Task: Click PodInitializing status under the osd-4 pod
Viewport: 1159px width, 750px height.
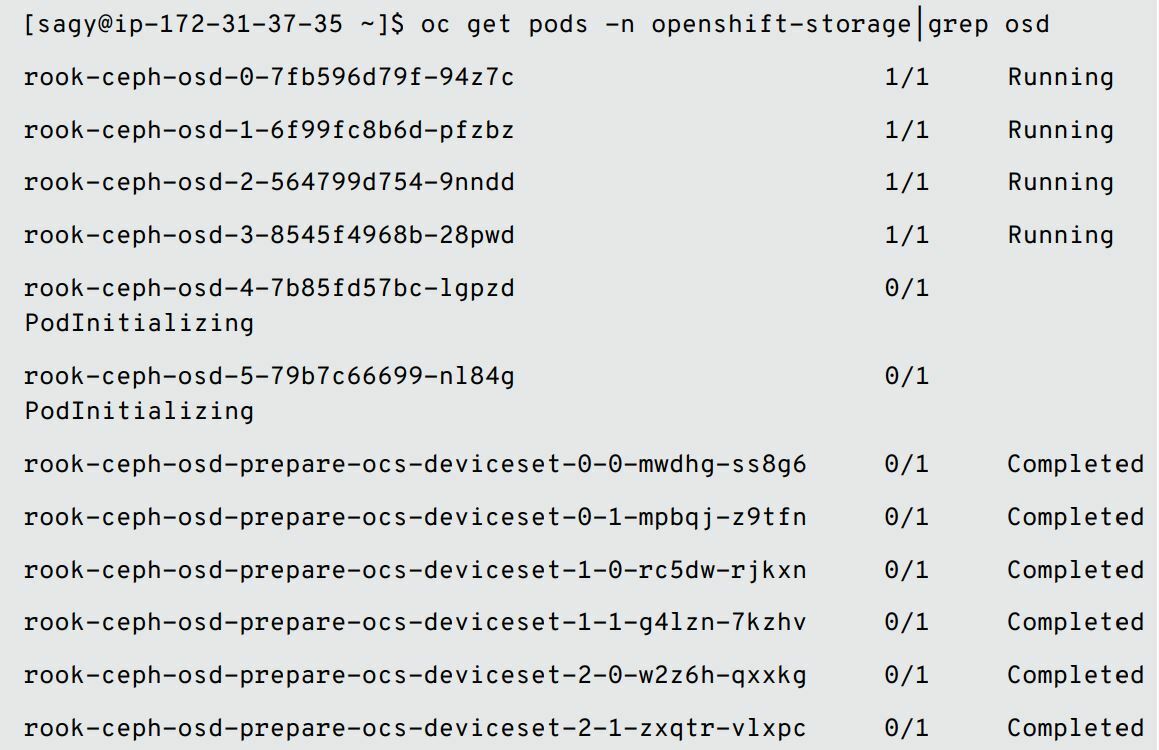Action: point(139,323)
